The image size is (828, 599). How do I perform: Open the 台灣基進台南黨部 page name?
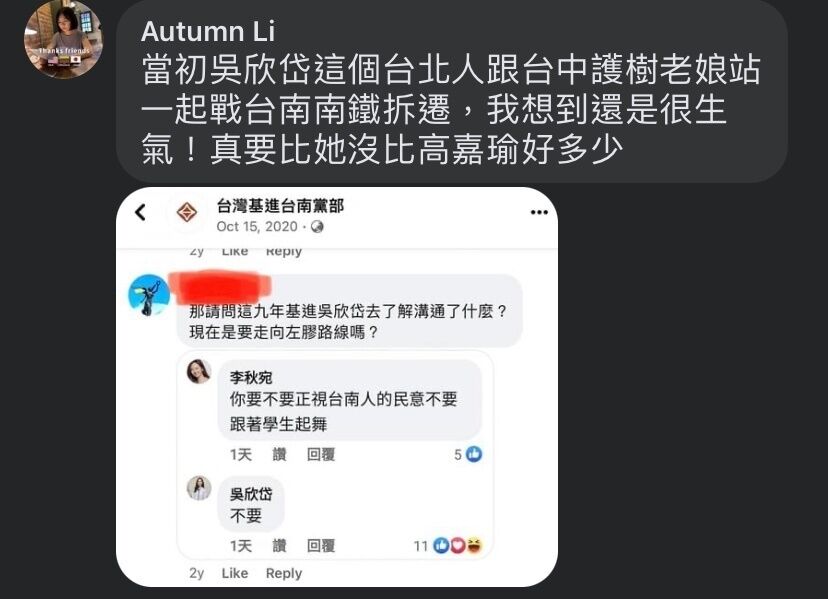coord(280,205)
